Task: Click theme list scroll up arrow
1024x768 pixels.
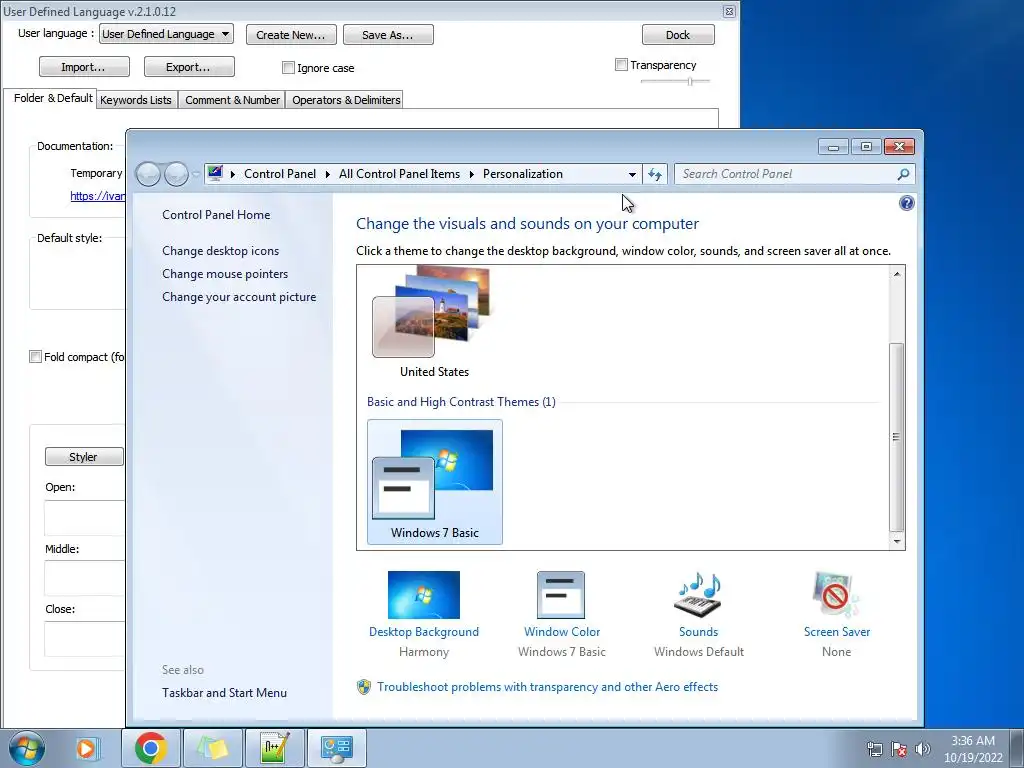Action: [897, 274]
